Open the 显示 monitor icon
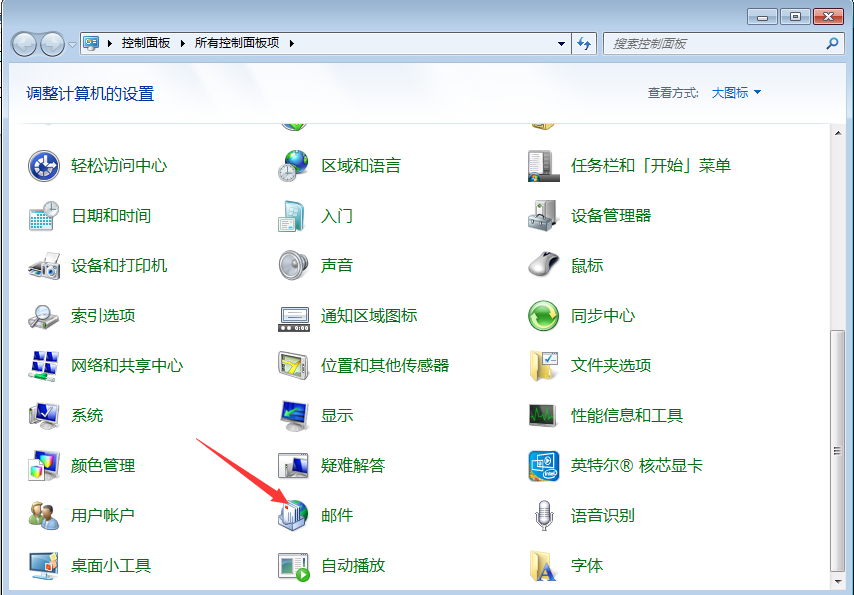The image size is (854, 595). click(x=294, y=416)
